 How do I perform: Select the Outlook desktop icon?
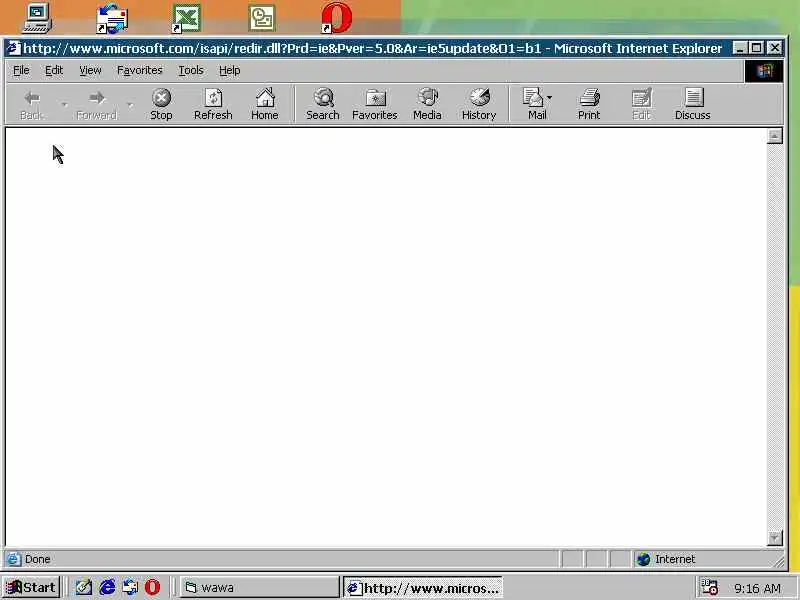coord(262,18)
